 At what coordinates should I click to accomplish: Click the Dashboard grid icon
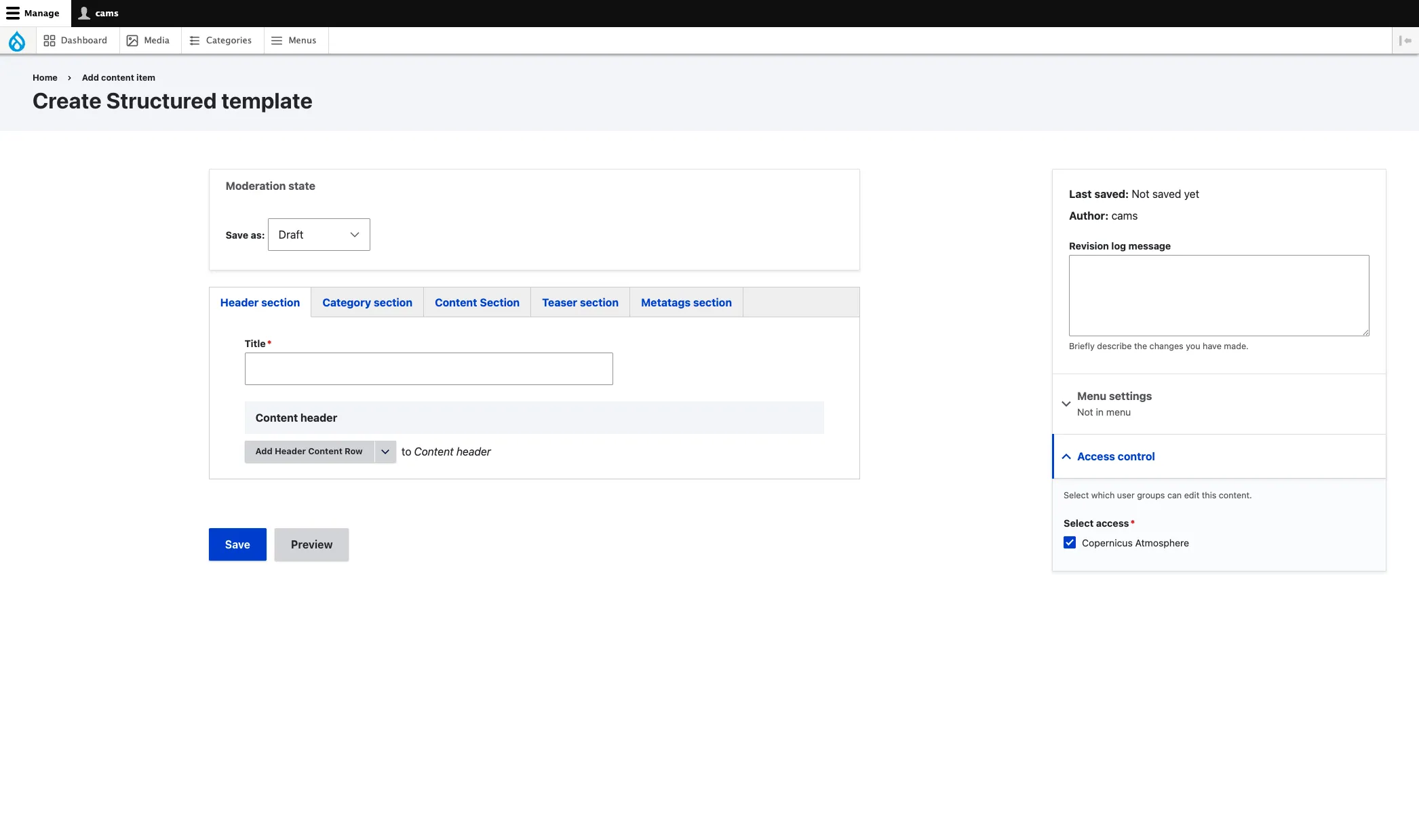coord(50,41)
